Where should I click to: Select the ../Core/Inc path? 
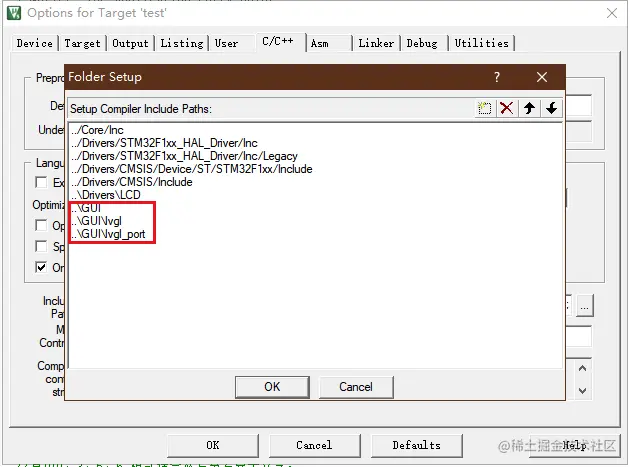click(97, 130)
